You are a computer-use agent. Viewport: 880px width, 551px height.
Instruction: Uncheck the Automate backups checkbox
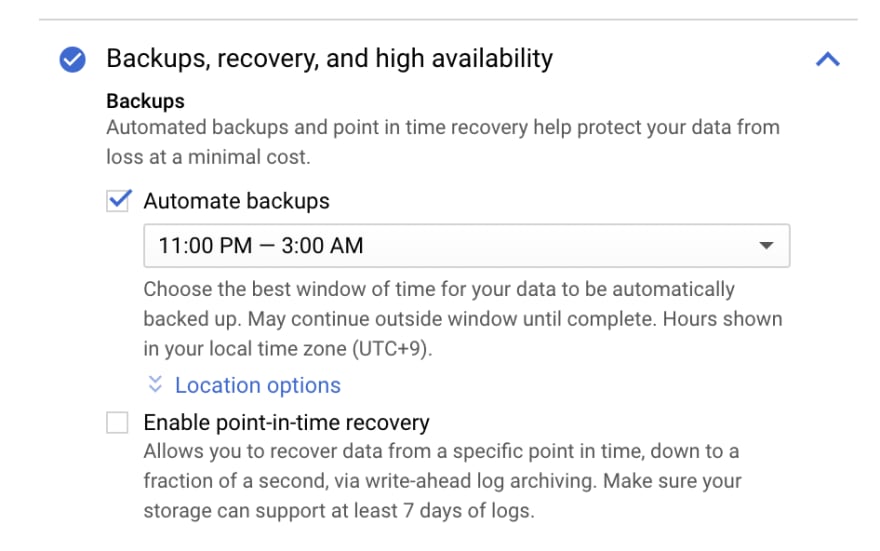[118, 200]
